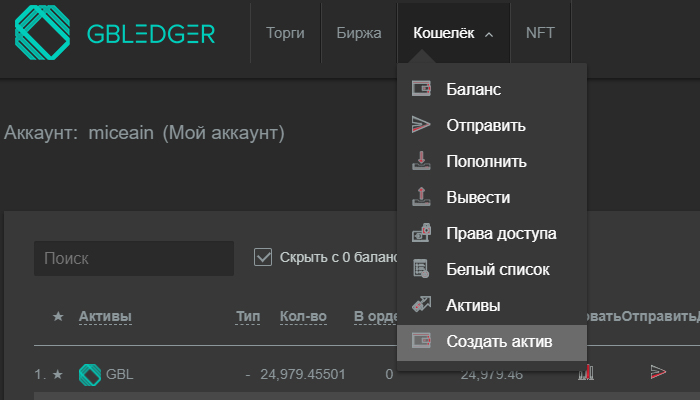Image resolution: width=700 pixels, height=400 pixels.
Task: Sort by Активы column header
Action: click(105, 317)
